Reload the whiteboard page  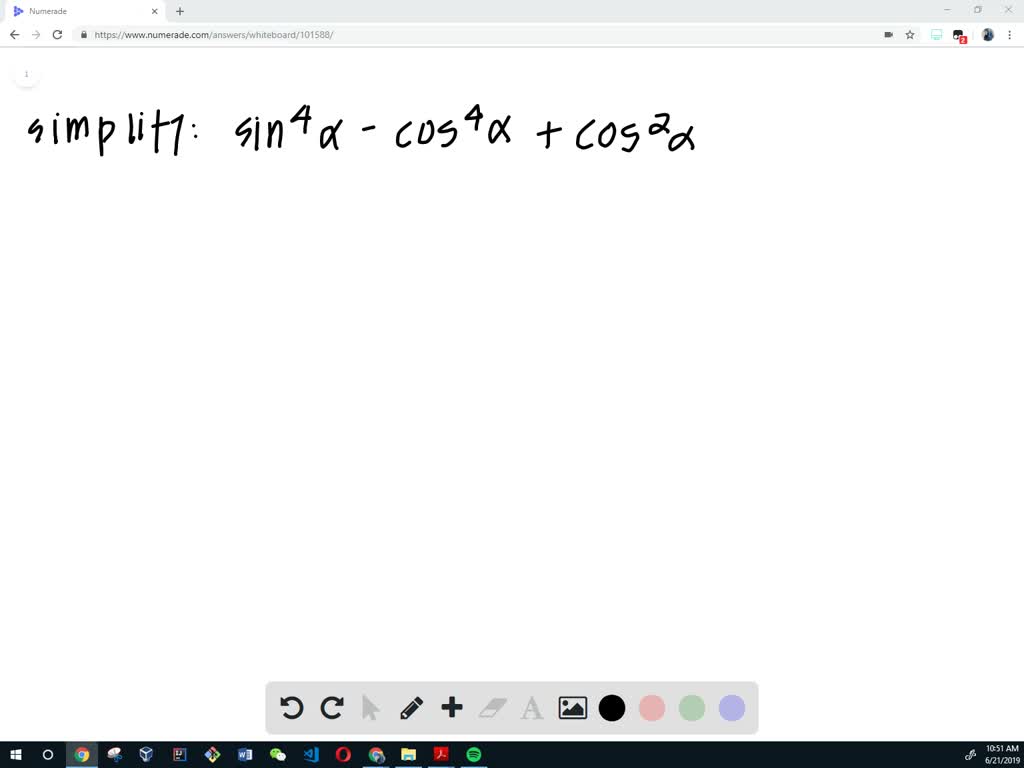(57, 34)
